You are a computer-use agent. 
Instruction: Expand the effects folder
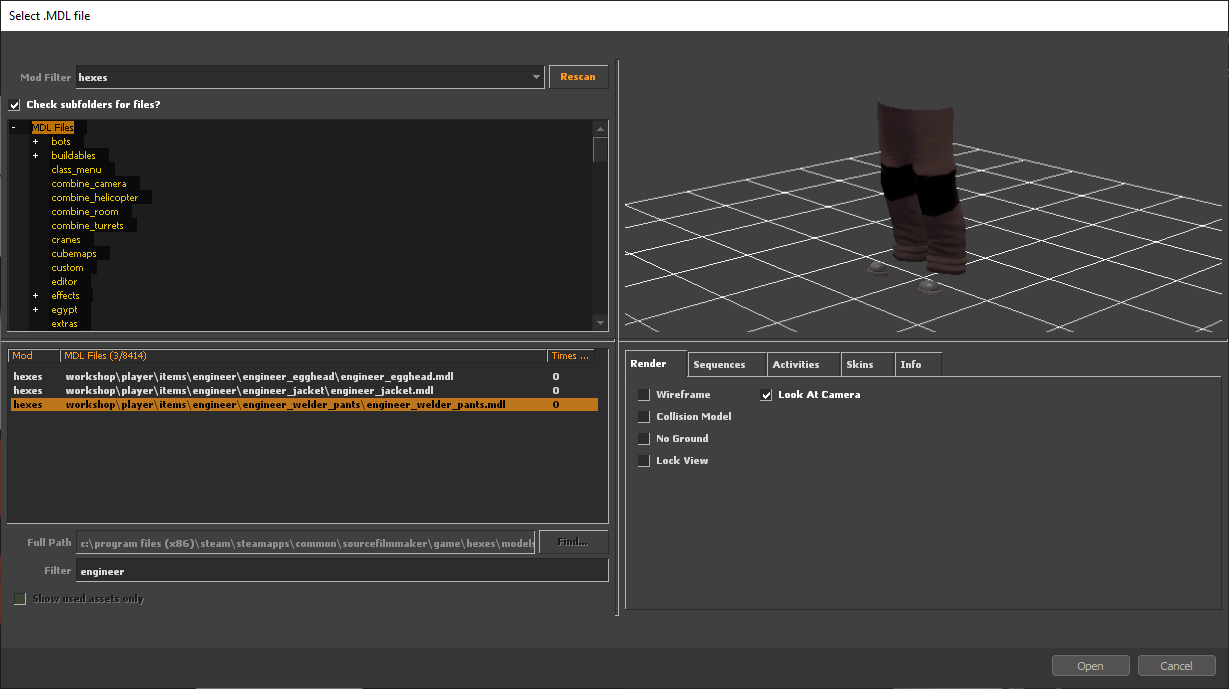pyautogui.click(x=35, y=296)
